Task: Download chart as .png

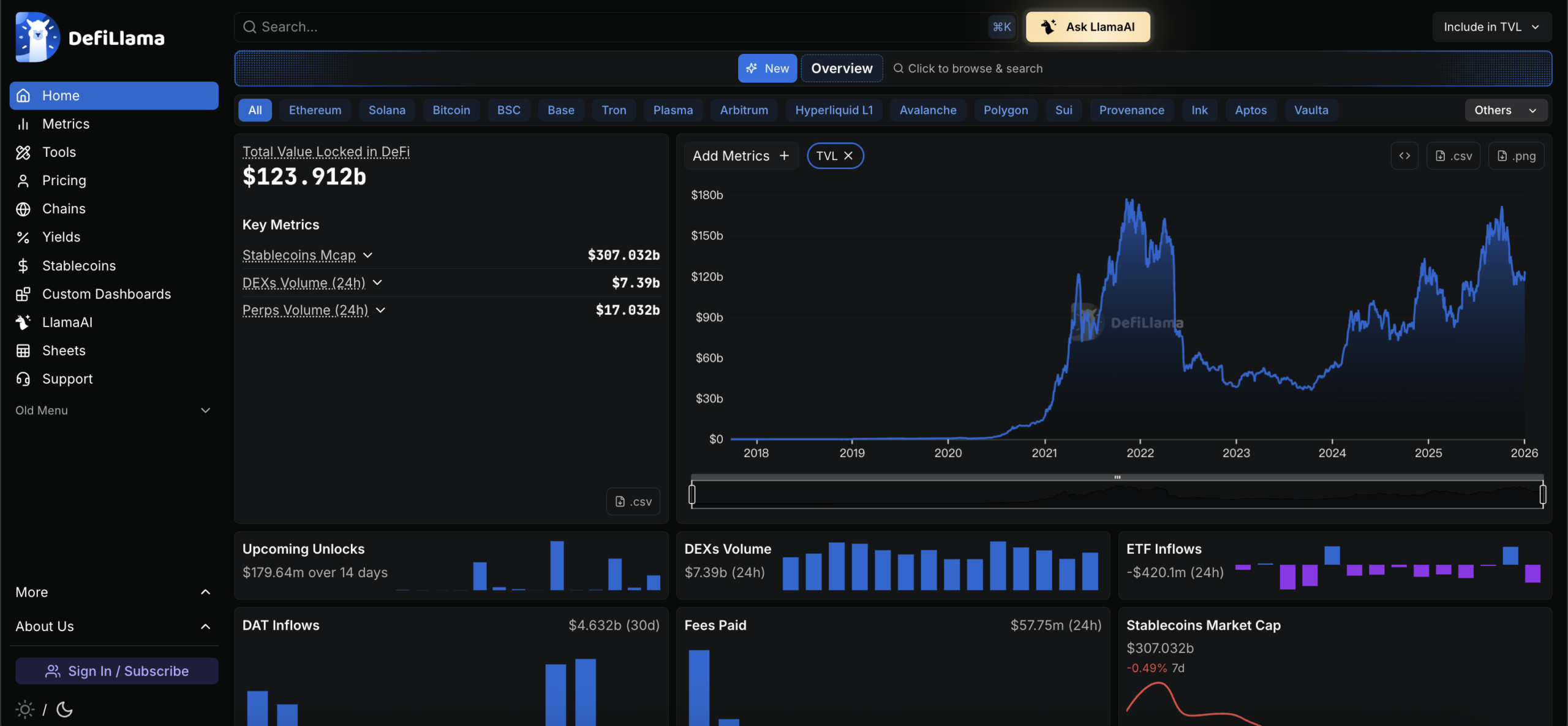Action: [x=1516, y=156]
